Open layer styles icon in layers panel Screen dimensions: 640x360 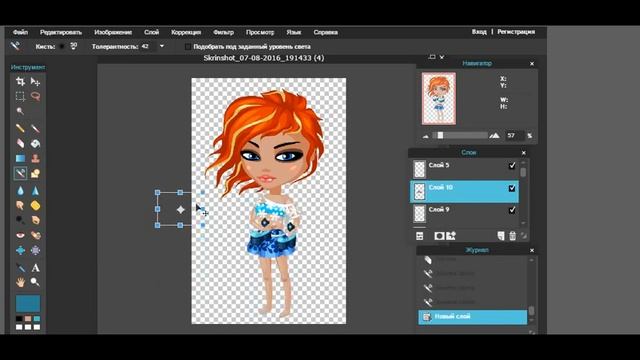pos(451,236)
